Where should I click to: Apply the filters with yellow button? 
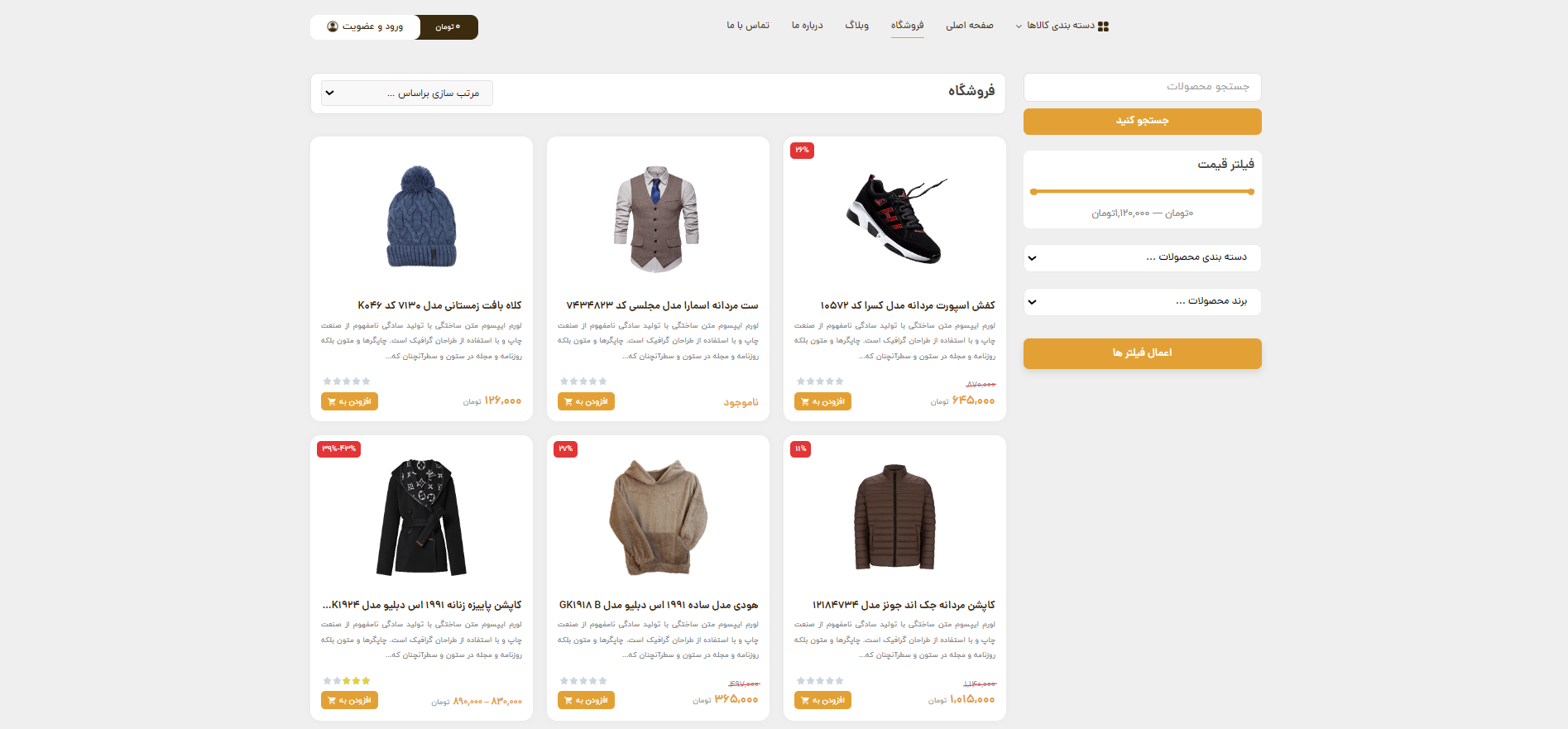(1142, 353)
